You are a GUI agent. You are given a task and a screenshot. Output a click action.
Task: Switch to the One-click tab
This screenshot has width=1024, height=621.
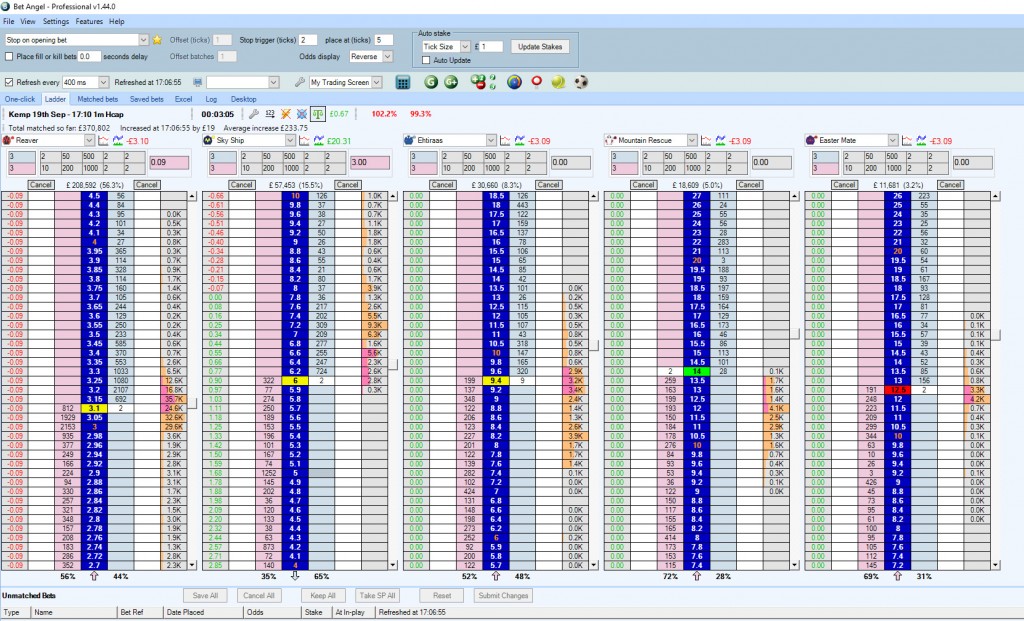point(20,99)
